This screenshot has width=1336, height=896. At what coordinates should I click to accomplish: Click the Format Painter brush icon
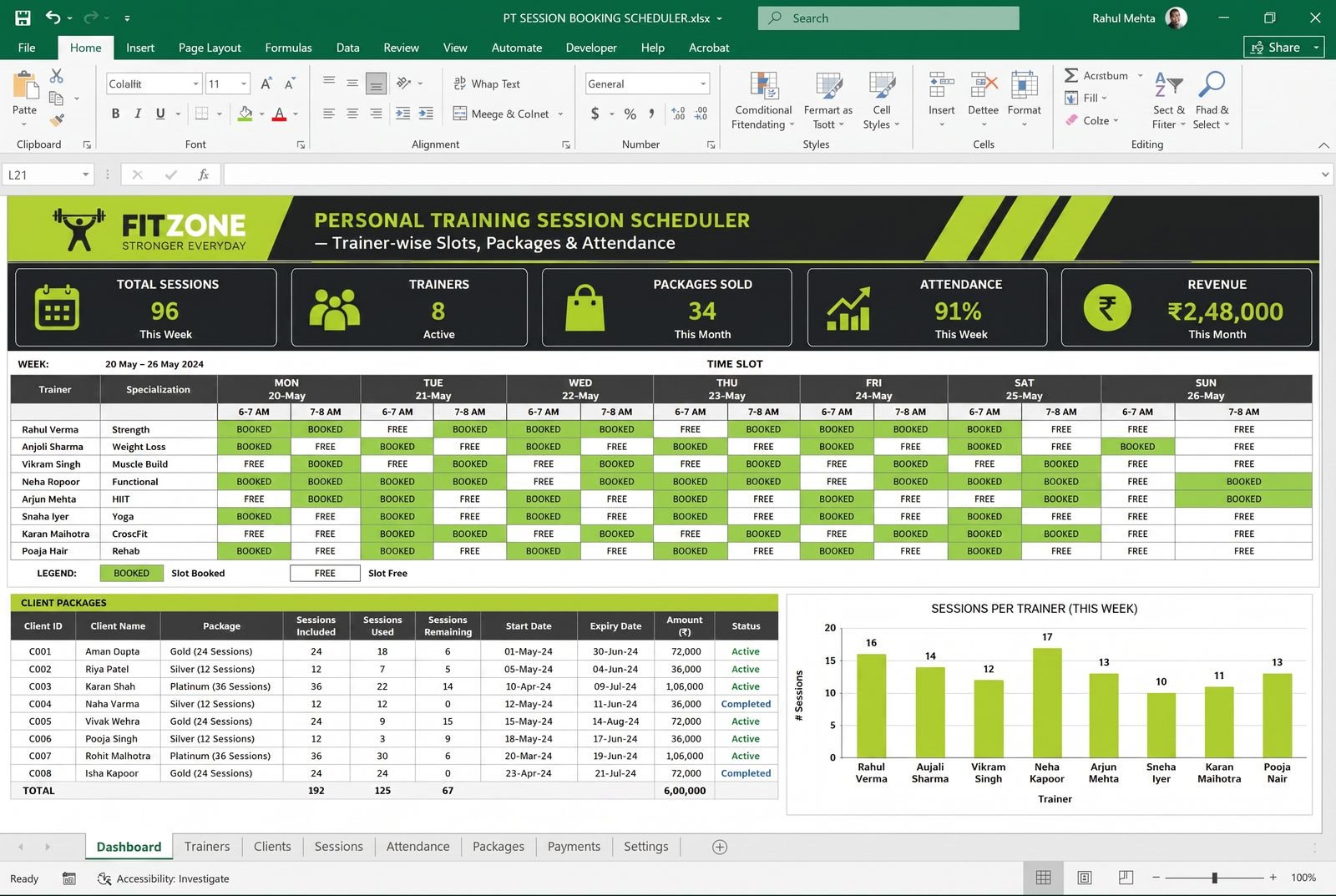(x=56, y=120)
